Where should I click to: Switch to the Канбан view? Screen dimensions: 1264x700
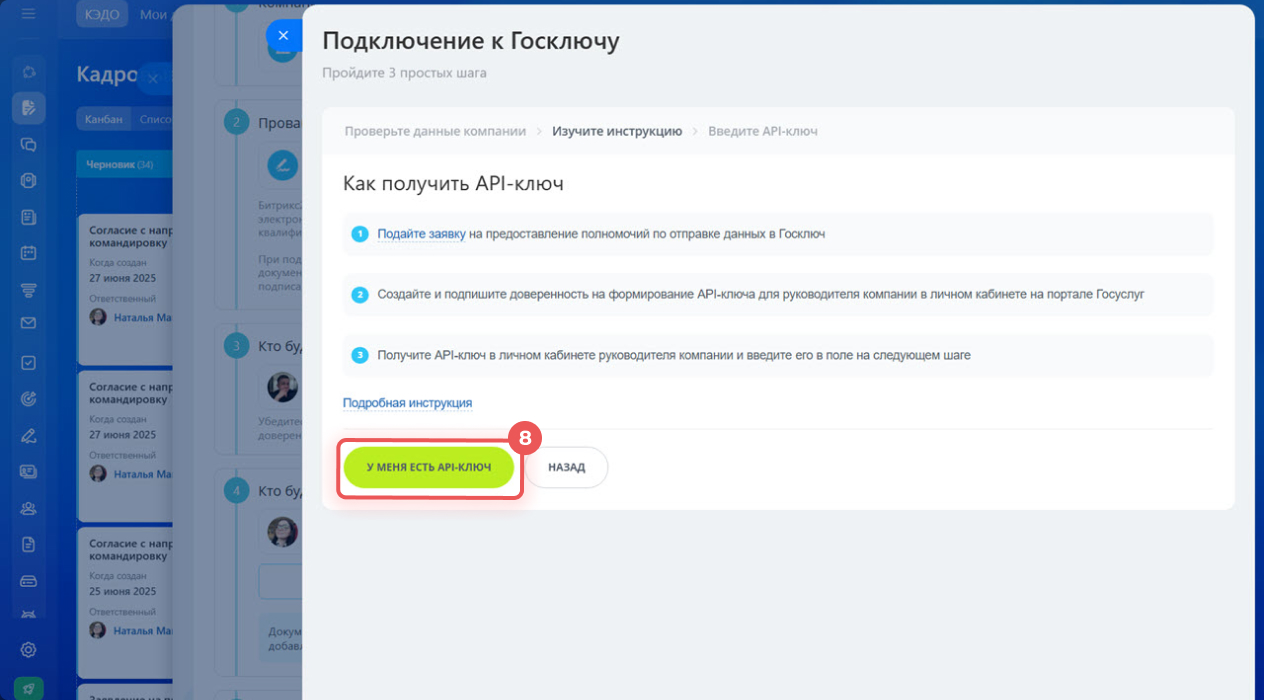tap(103, 119)
